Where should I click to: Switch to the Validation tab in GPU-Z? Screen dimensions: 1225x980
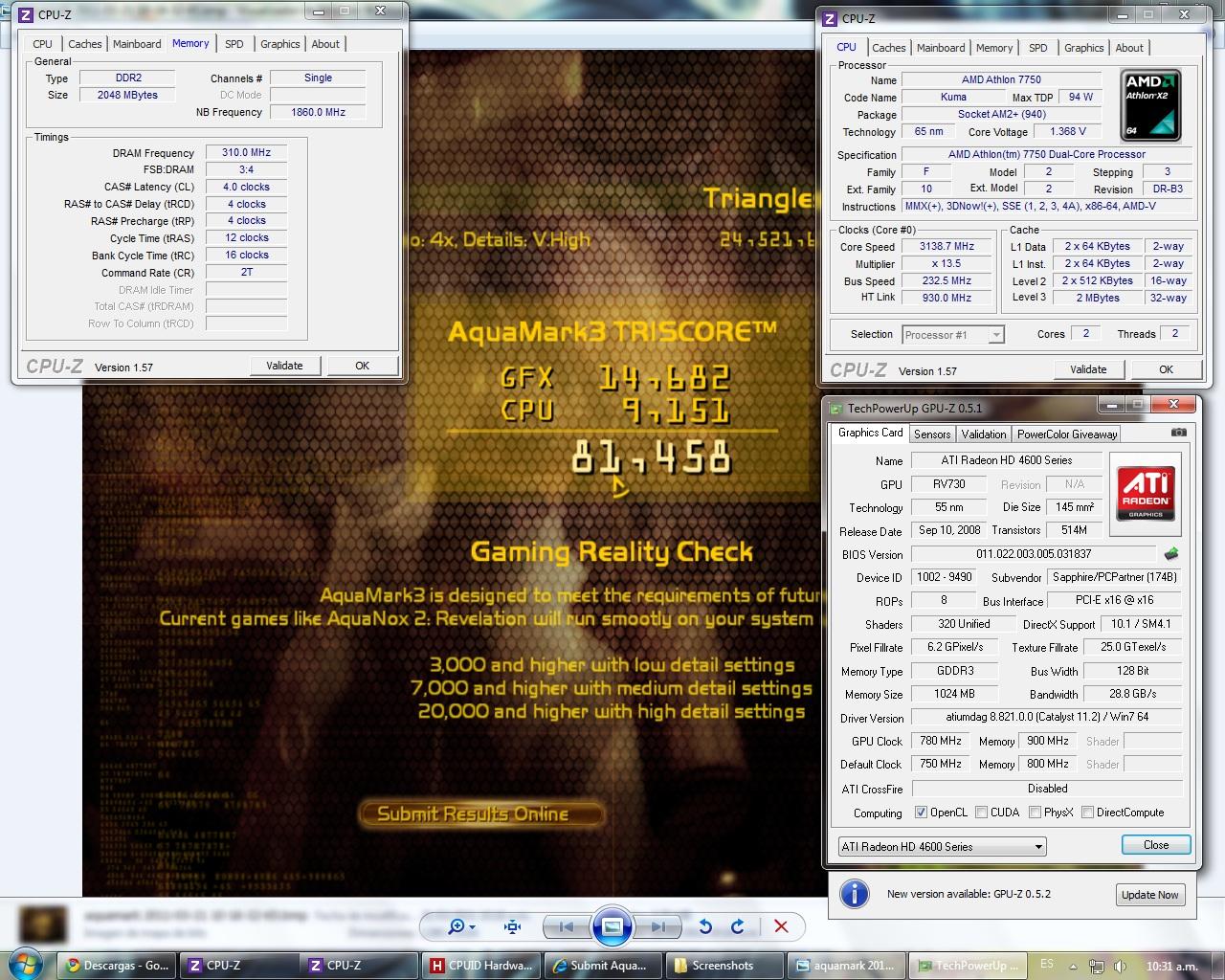(x=984, y=434)
